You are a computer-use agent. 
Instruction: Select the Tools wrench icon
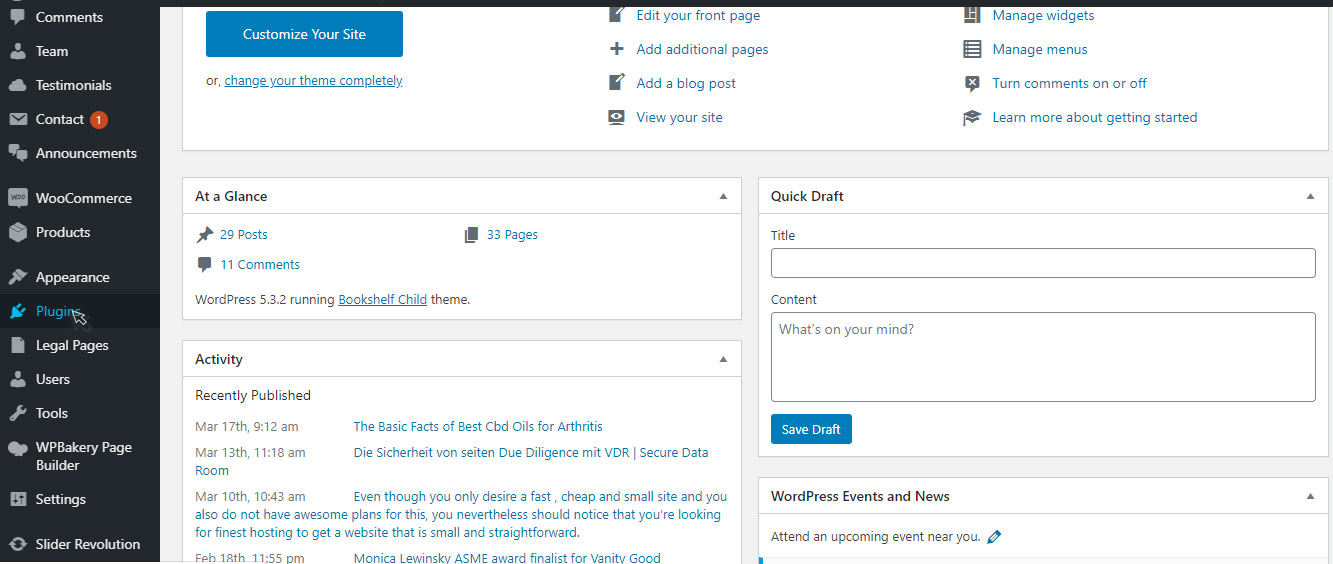(x=18, y=413)
